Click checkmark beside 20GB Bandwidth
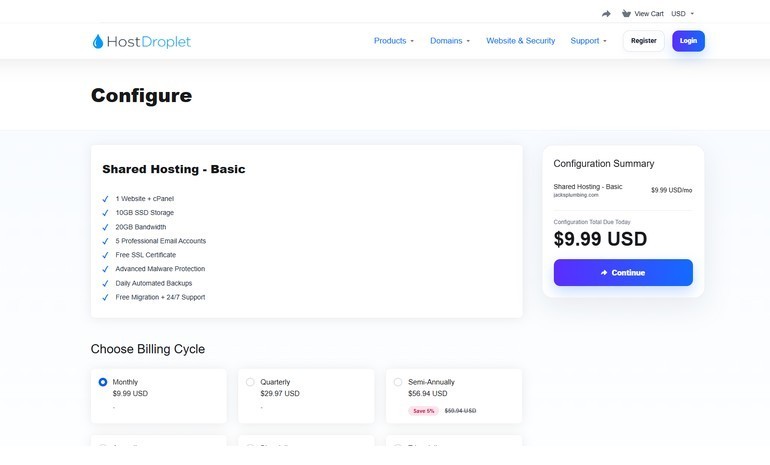Viewport: 770px width, 465px height. (x=105, y=227)
